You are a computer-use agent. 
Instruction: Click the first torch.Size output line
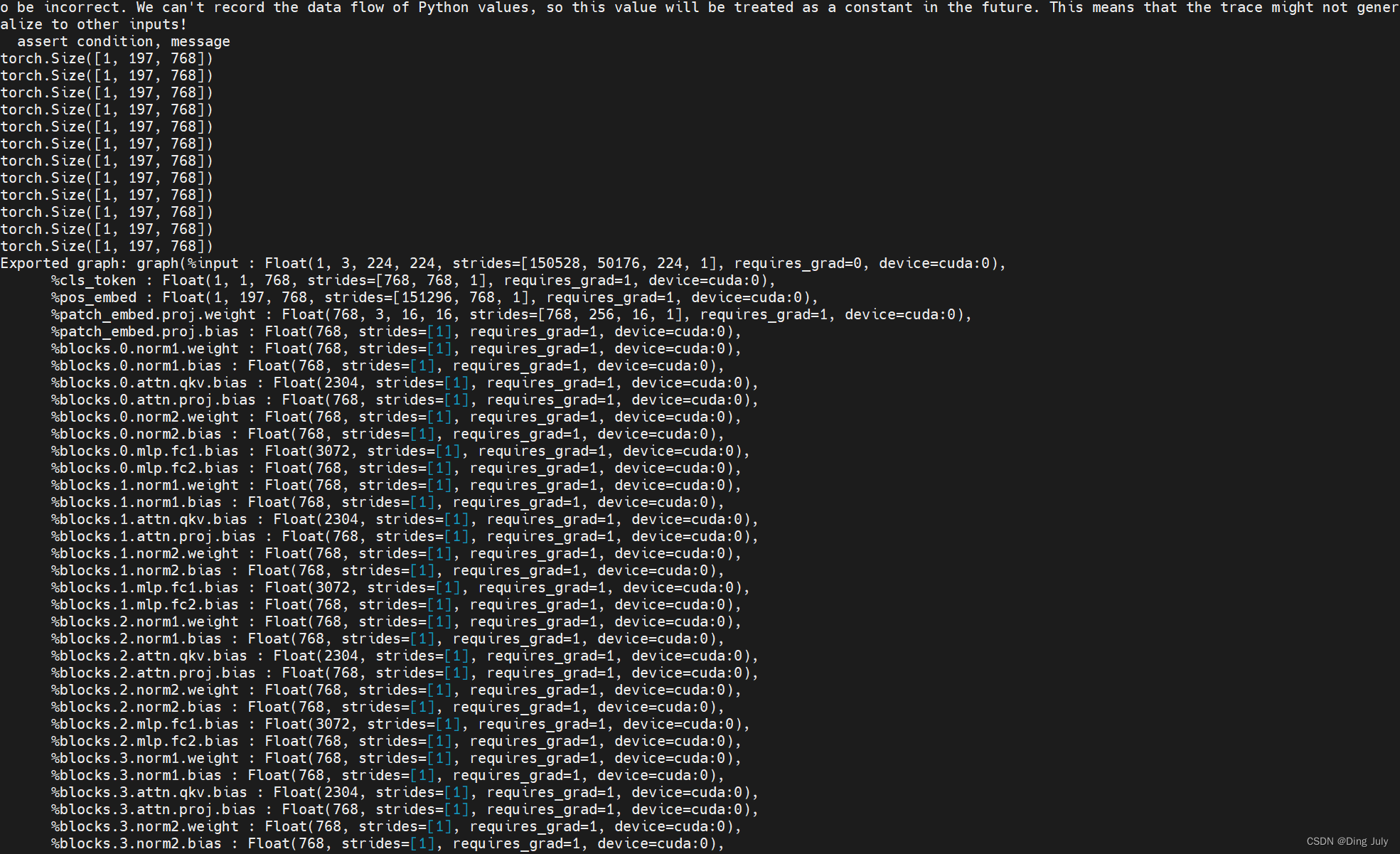coord(107,59)
